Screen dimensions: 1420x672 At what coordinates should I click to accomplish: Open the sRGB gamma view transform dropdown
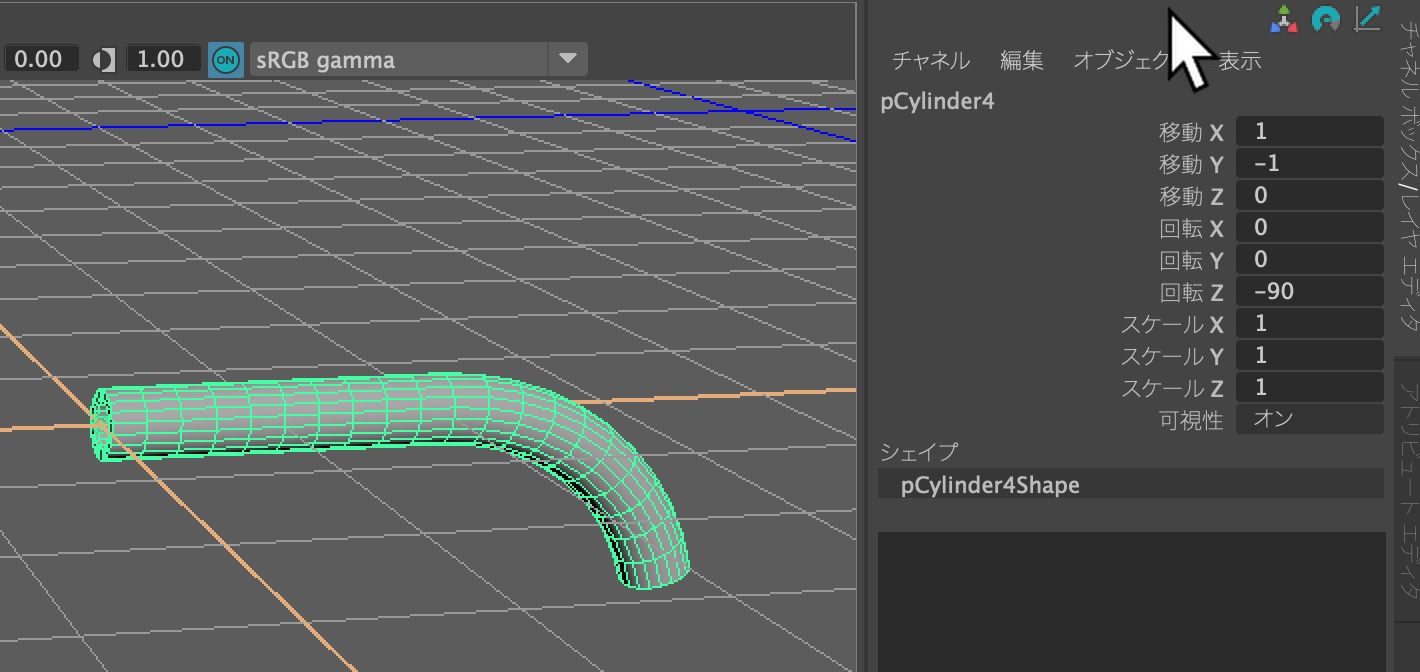pos(417,60)
